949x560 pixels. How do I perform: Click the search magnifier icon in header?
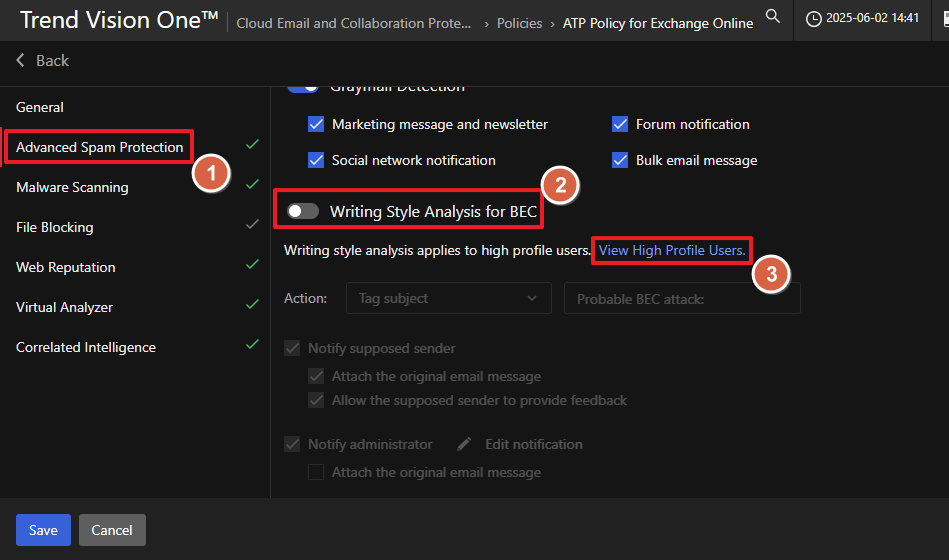pos(773,16)
